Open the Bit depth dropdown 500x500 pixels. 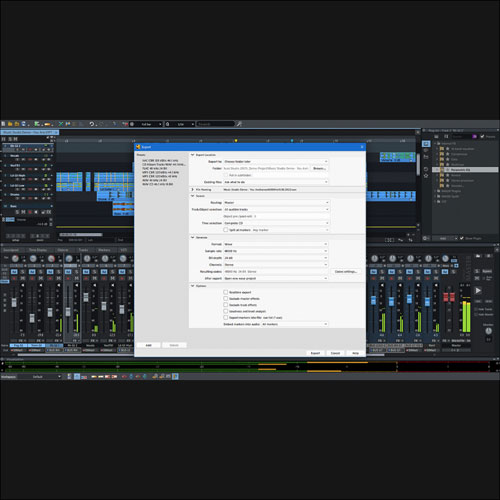(x=276, y=258)
